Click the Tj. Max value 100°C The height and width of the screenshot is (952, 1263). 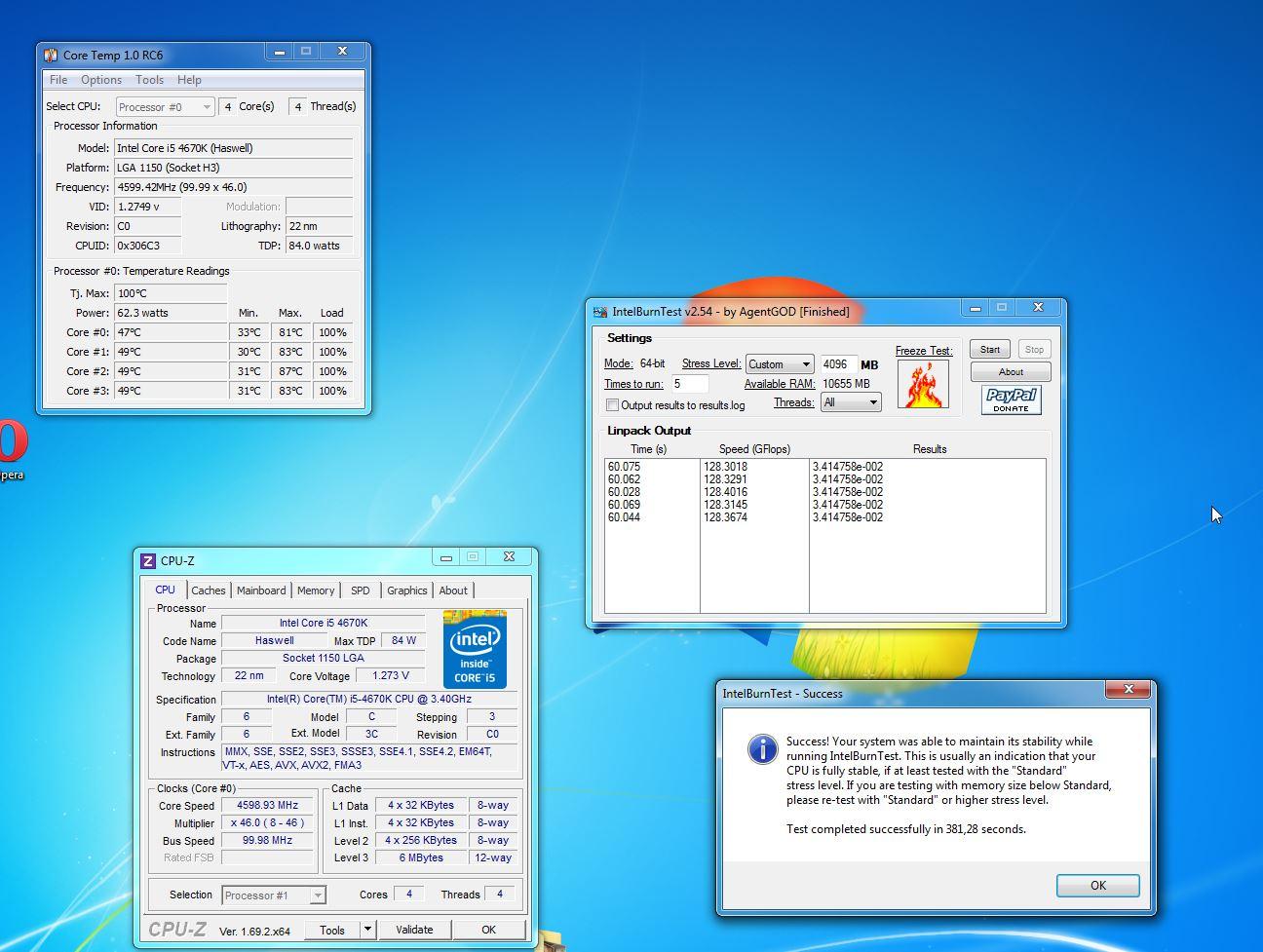click(171, 293)
